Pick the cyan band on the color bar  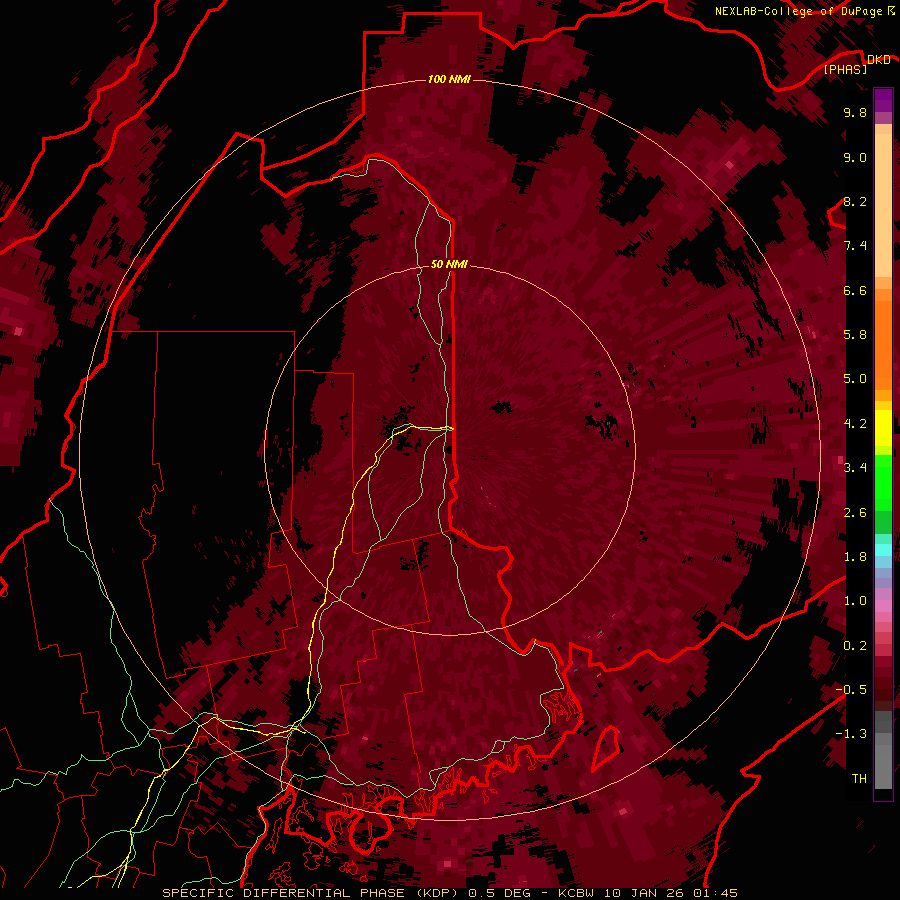pos(883,549)
